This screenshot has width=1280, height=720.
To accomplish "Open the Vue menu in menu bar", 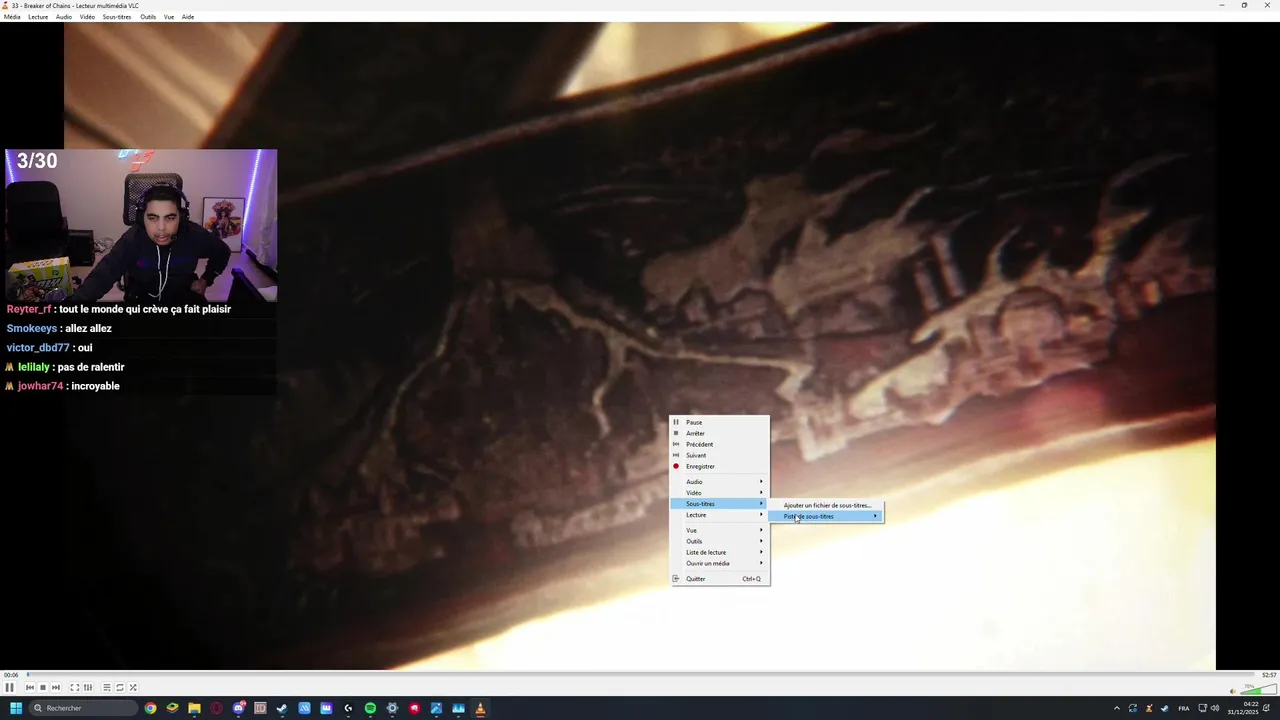I will coord(169,17).
